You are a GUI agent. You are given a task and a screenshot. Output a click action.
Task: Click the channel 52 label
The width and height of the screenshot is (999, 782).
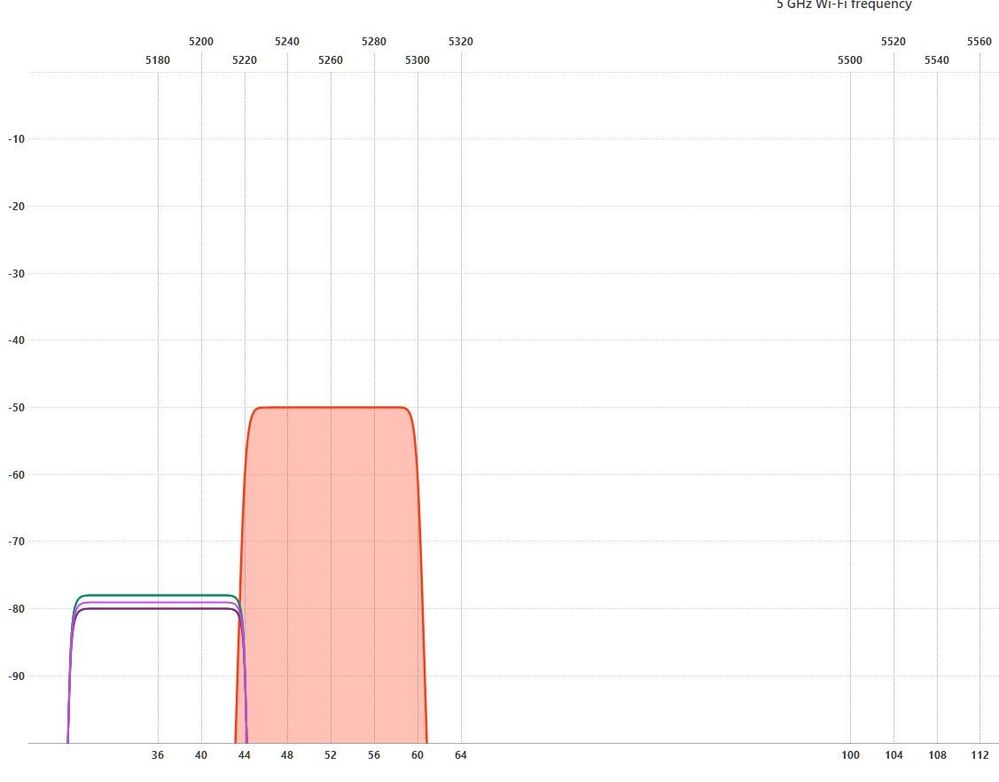pyautogui.click(x=331, y=755)
